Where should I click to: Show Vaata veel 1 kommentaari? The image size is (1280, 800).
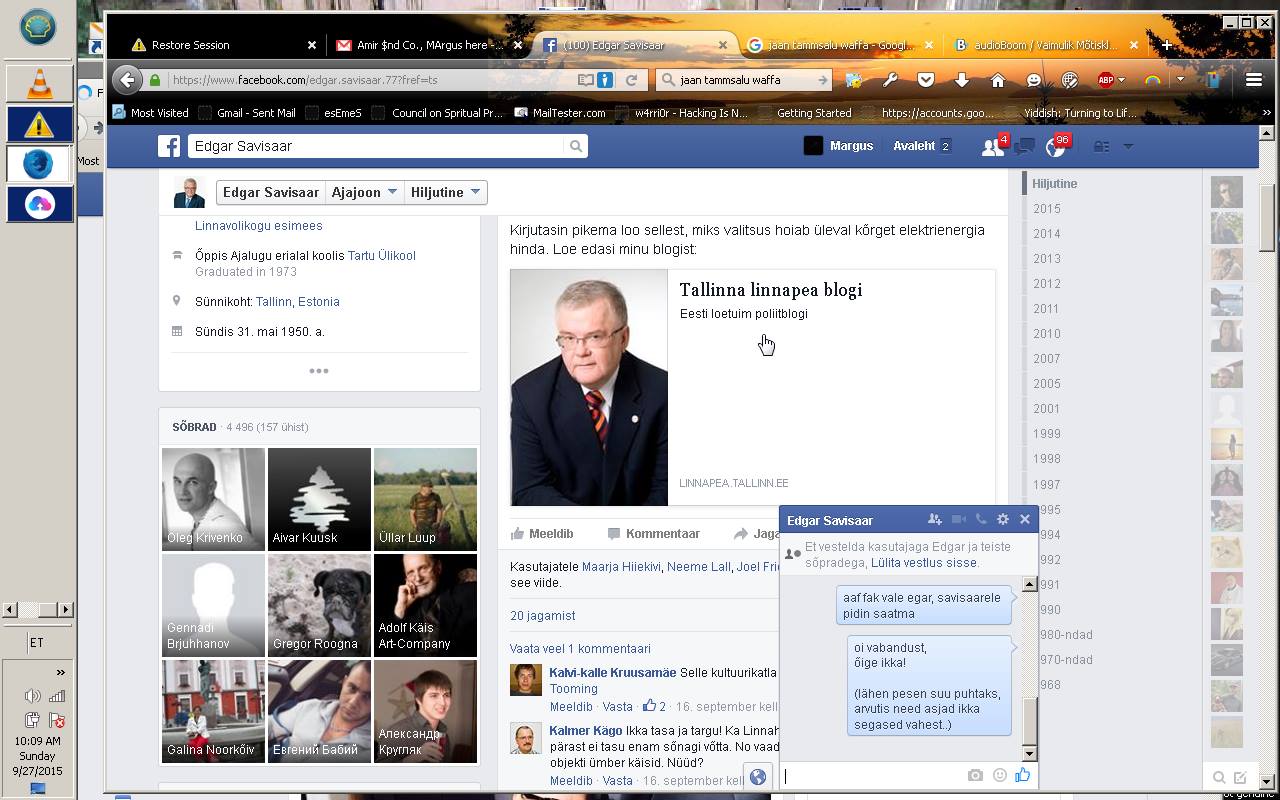click(580, 649)
